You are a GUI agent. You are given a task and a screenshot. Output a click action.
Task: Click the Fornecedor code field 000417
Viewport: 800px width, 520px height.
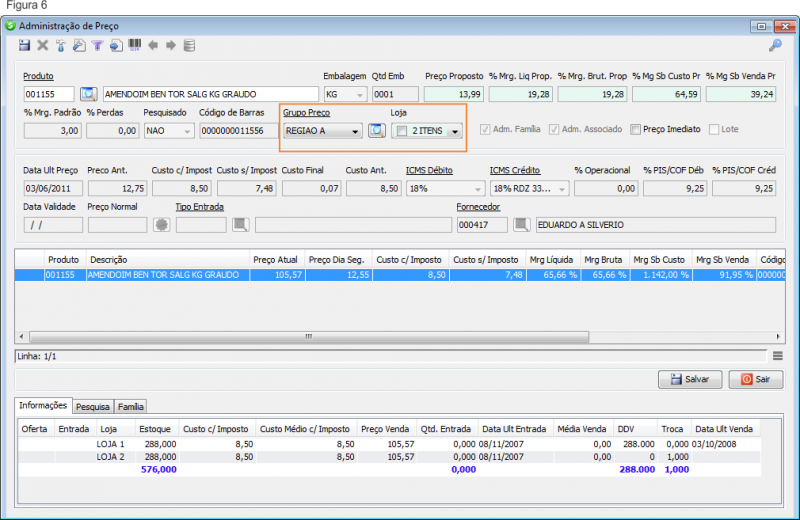[x=482, y=225]
